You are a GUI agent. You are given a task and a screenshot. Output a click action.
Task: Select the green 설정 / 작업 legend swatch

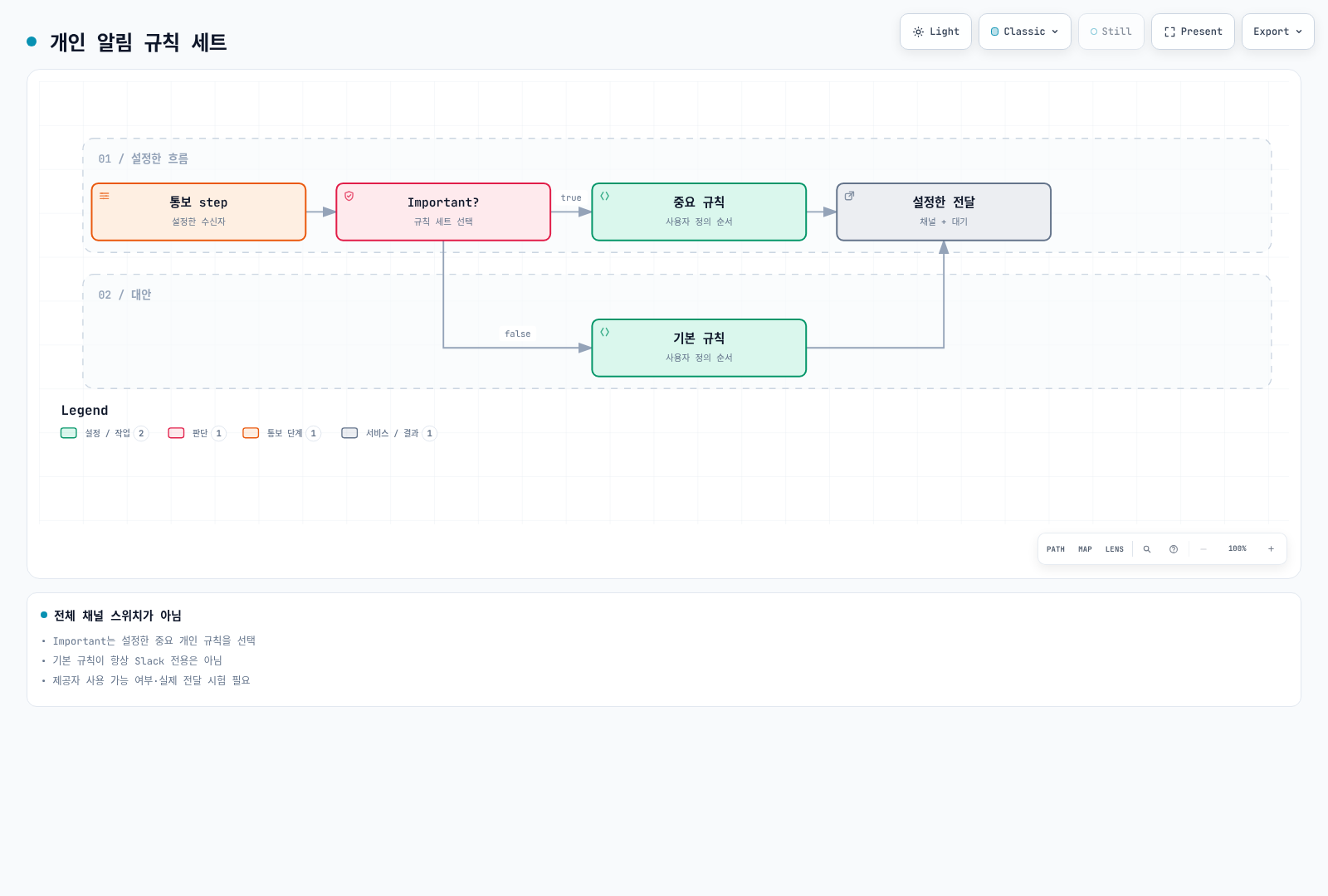tap(69, 433)
